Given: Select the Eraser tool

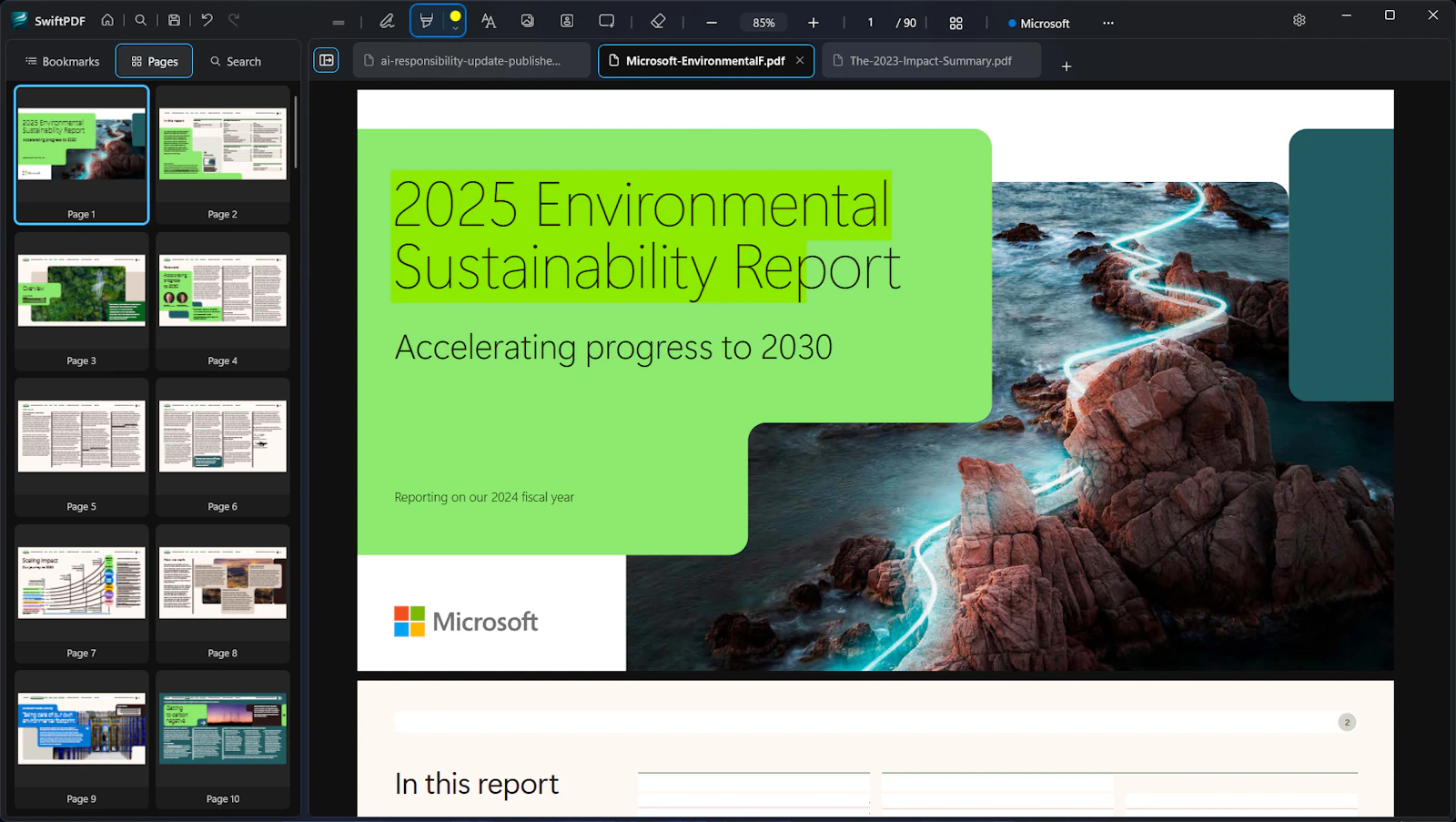Looking at the screenshot, I should pyautogui.click(x=658, y=20).
